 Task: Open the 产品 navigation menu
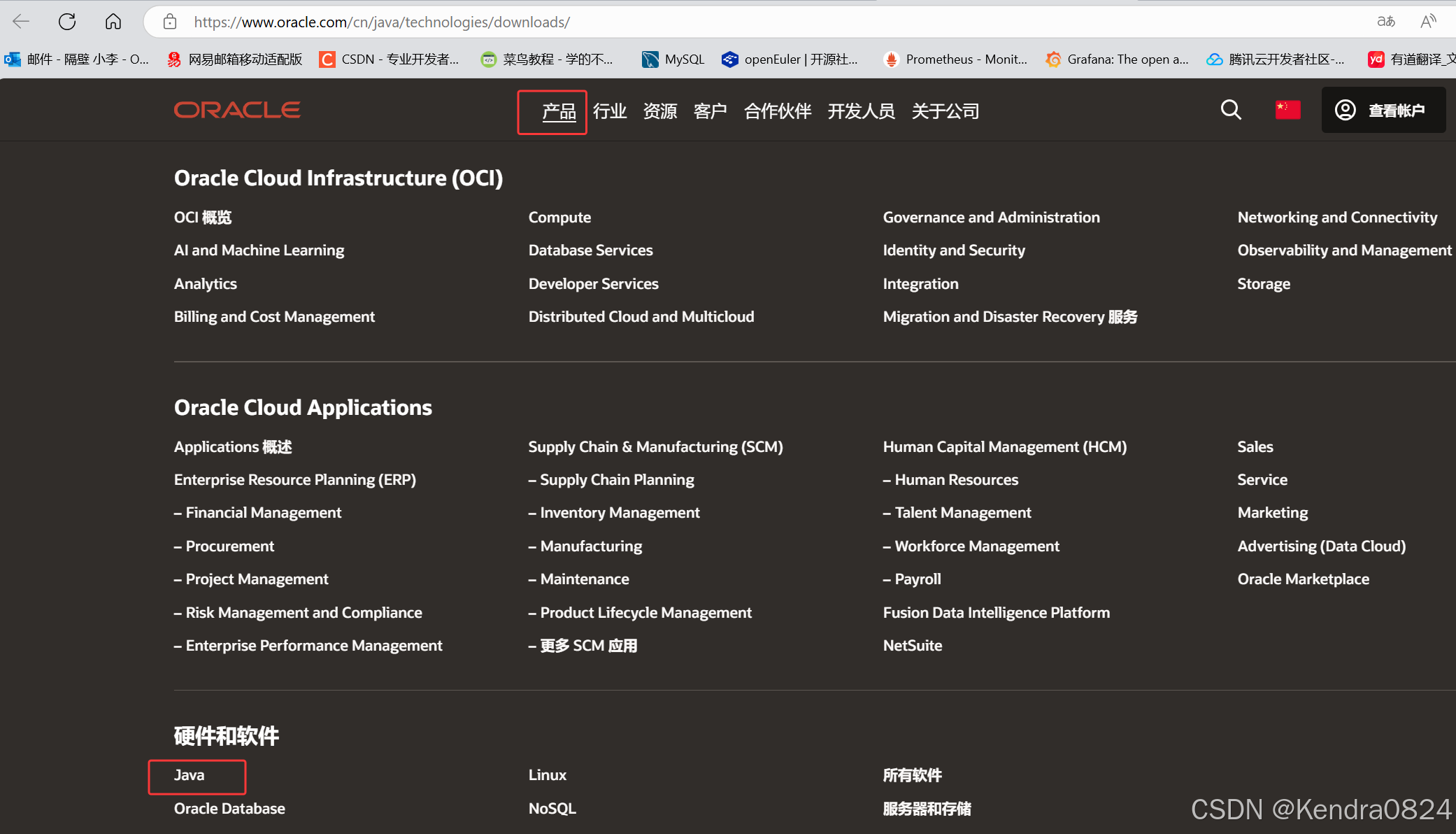(559, 111)
